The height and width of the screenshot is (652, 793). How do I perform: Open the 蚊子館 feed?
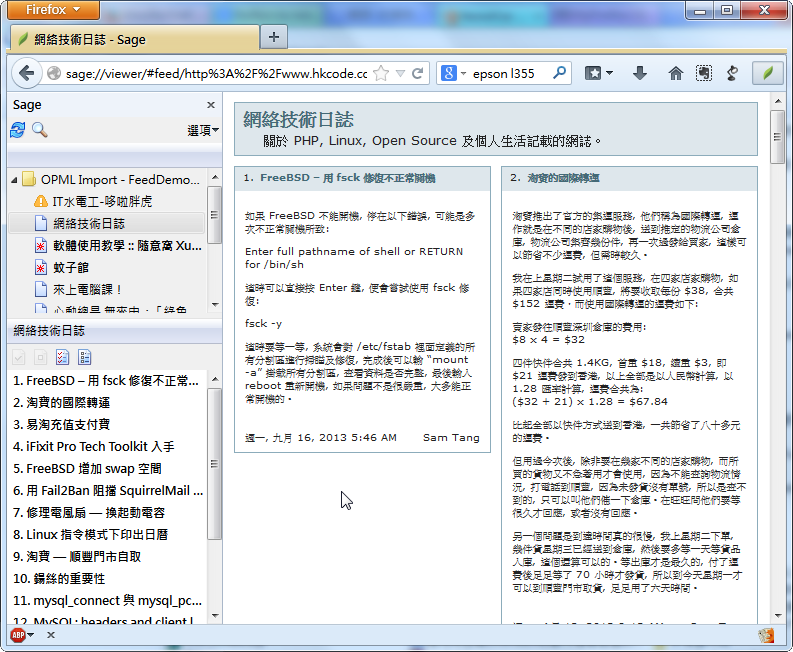click(71, 267)
